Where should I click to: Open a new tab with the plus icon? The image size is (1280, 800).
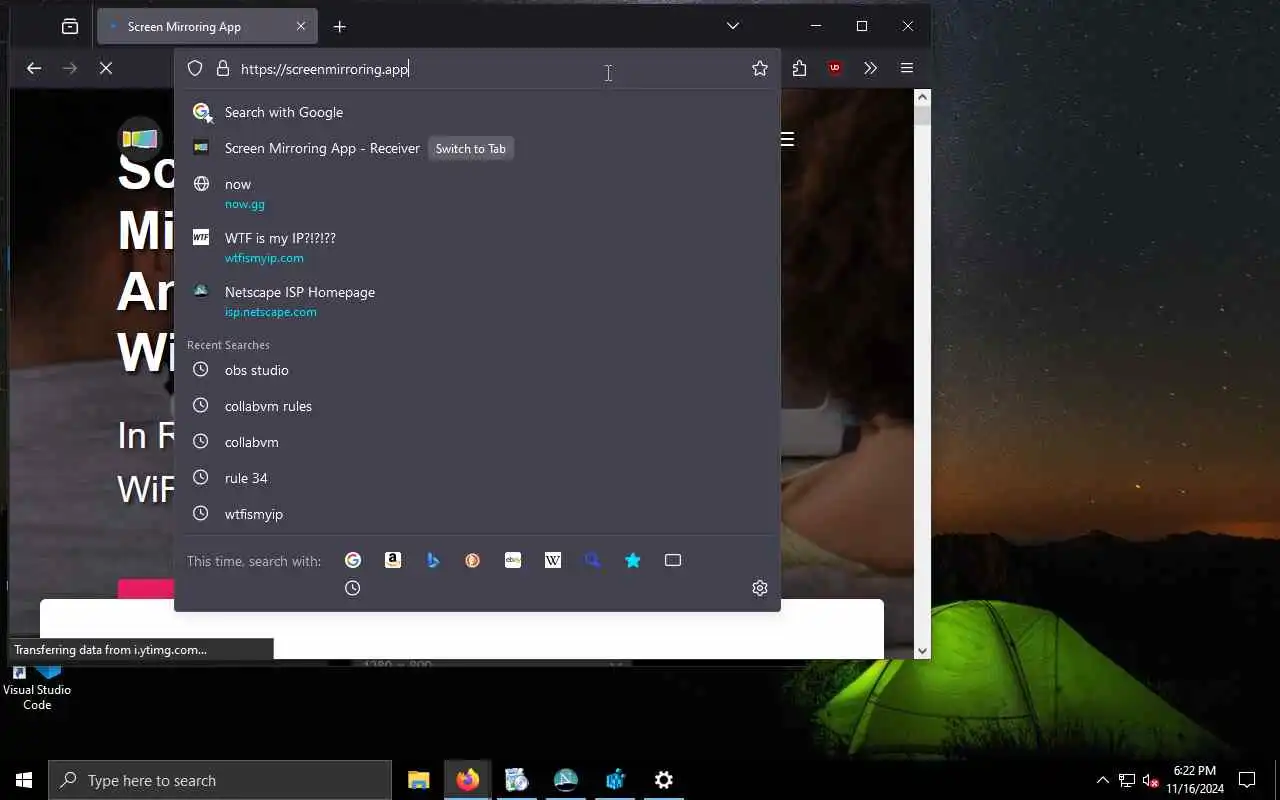click(340, 27)
